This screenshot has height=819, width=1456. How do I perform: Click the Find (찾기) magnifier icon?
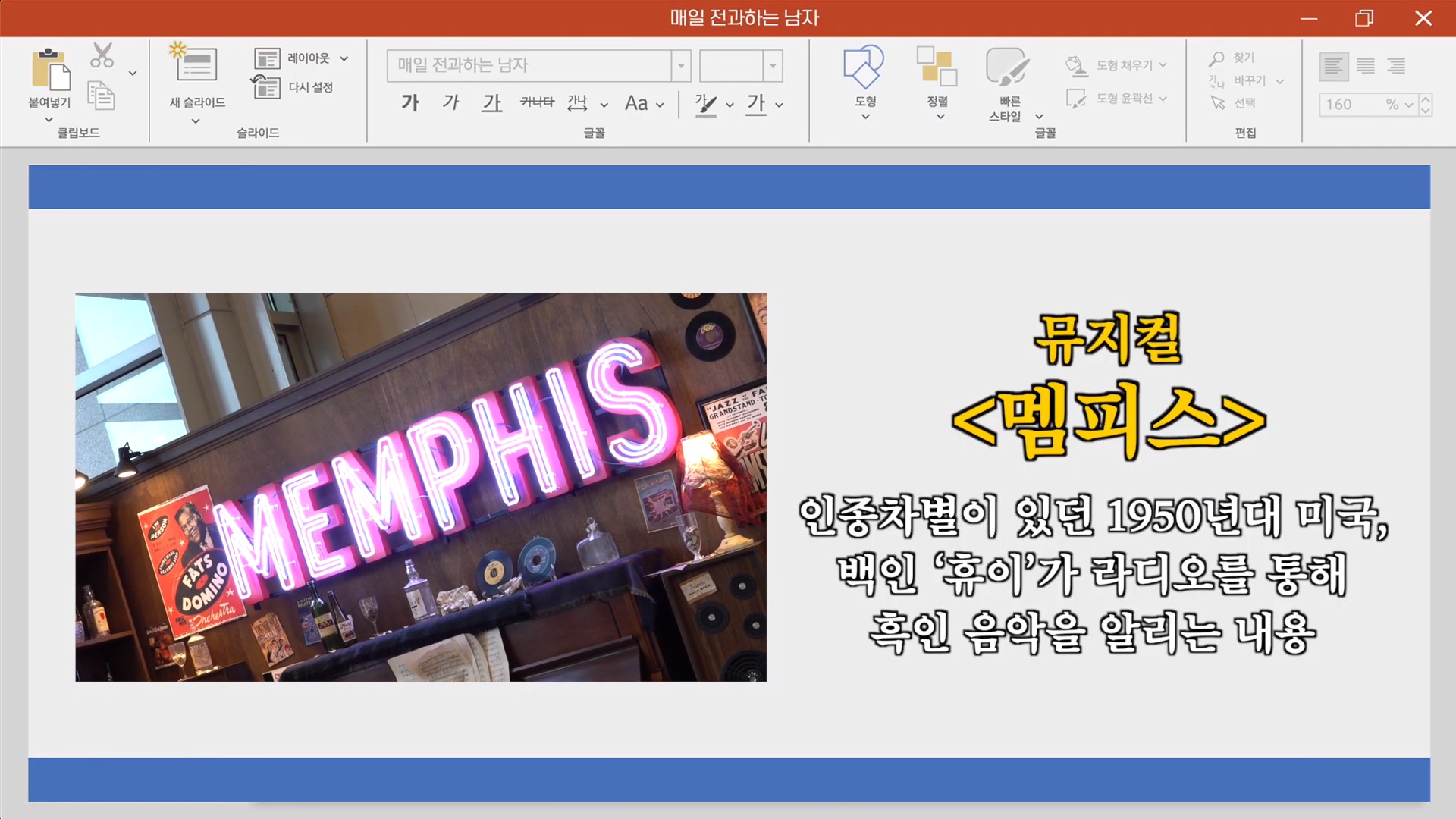point(1216,58)
